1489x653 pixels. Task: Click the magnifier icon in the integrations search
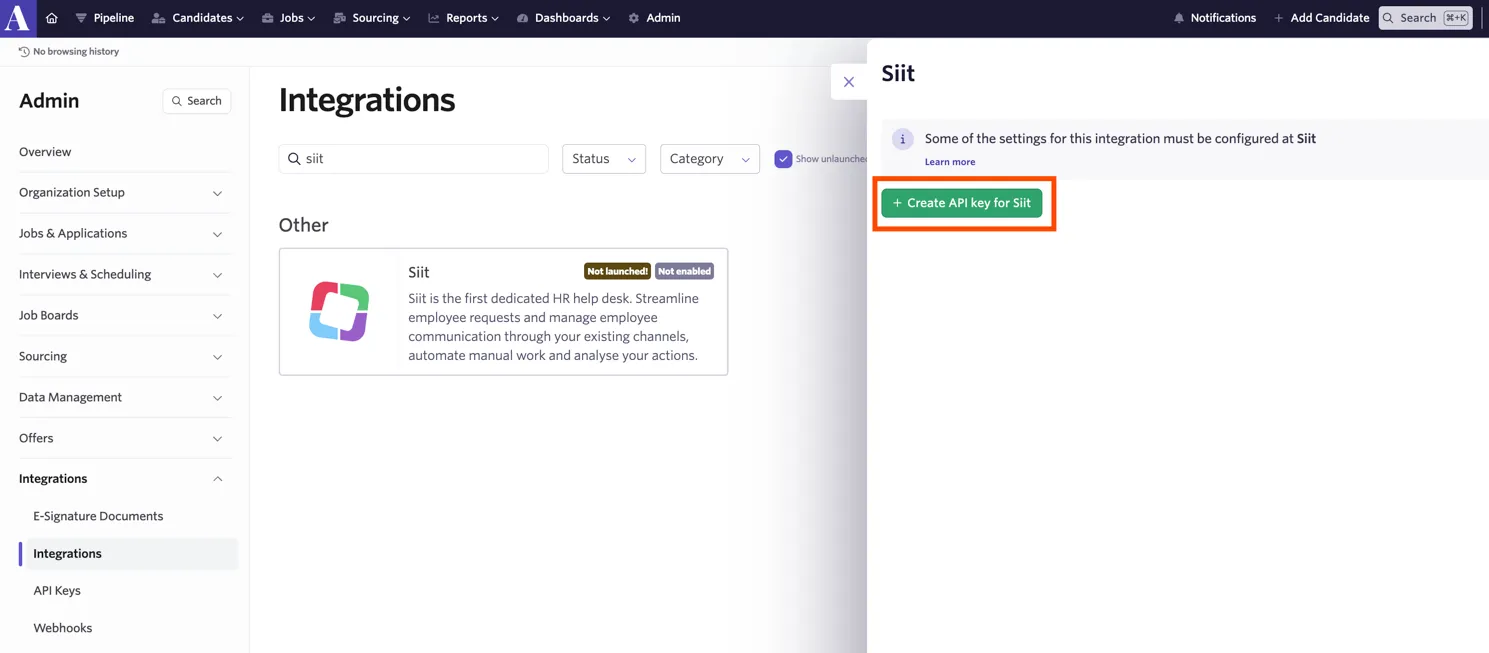294,159
